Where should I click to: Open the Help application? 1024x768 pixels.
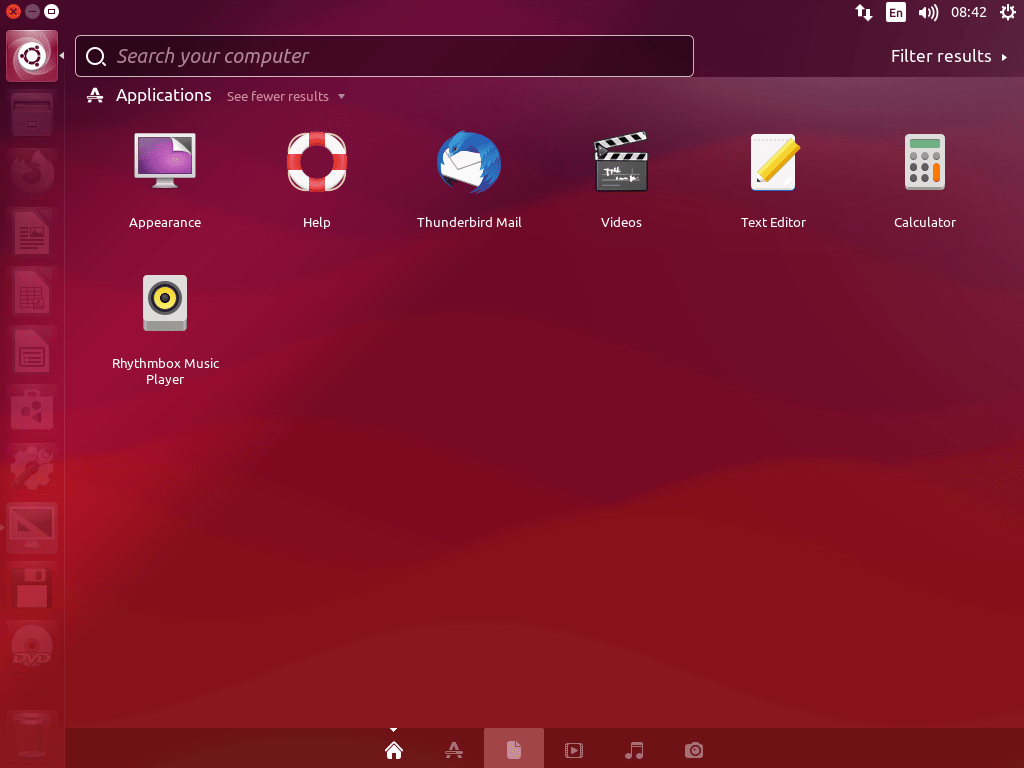tap(317, 162)
